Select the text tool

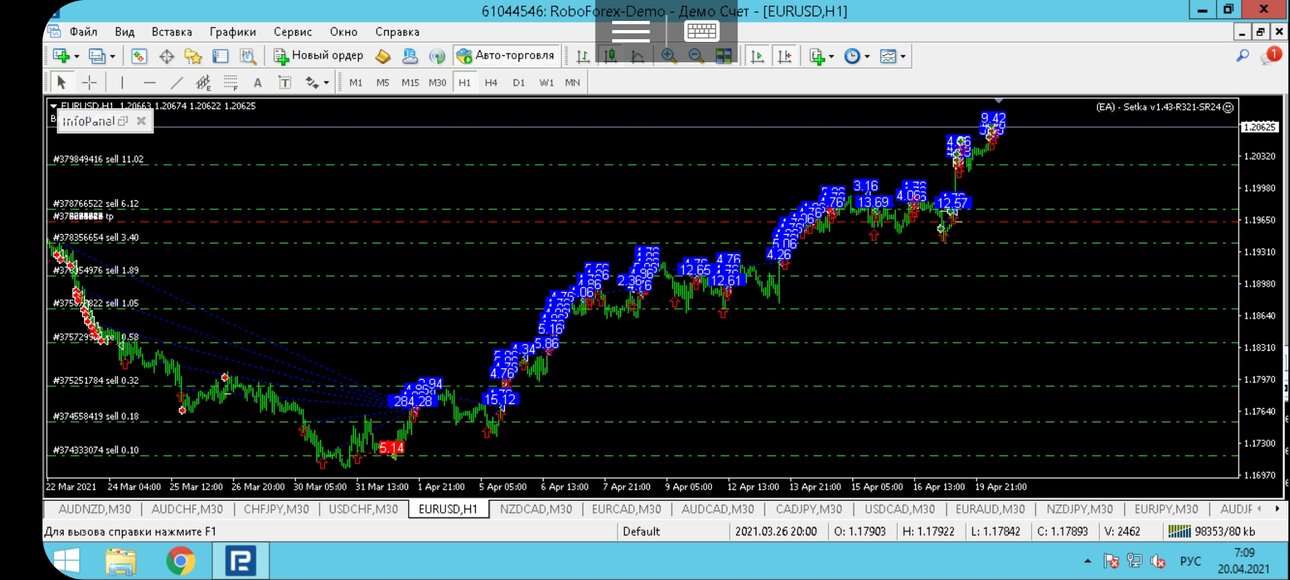(257, 82)
